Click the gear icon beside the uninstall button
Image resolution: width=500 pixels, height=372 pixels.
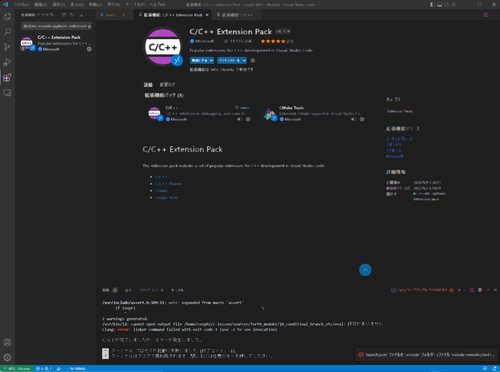[x=253, y=60]
